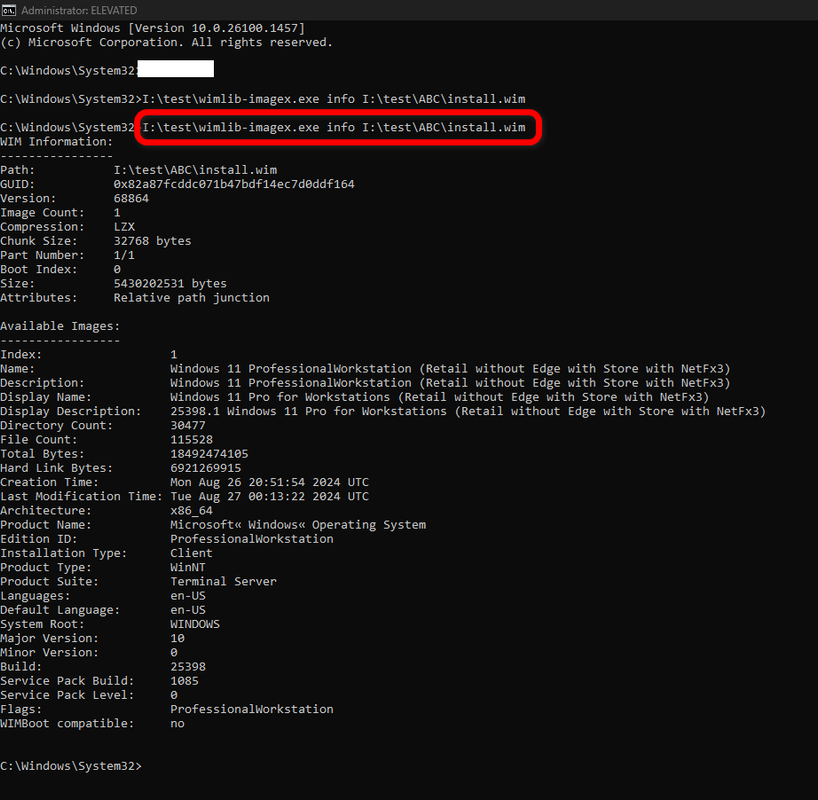Click the Image Count value 1

(x=117, y=212)
